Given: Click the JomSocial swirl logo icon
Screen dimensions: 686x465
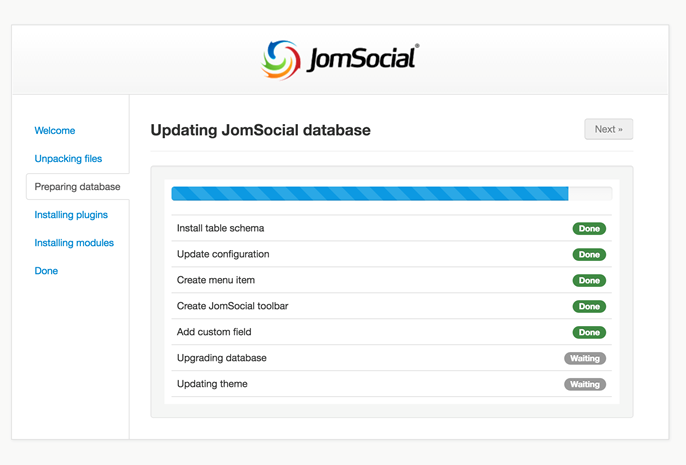Looking at the screenshot, I should 280,60.
